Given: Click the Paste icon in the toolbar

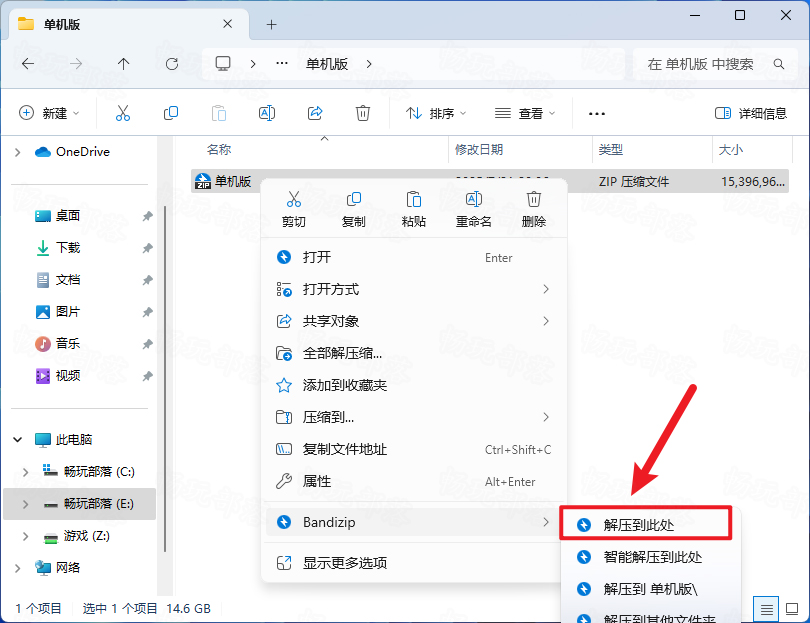Looking at the screenshot, I should (x=219, y=113).
